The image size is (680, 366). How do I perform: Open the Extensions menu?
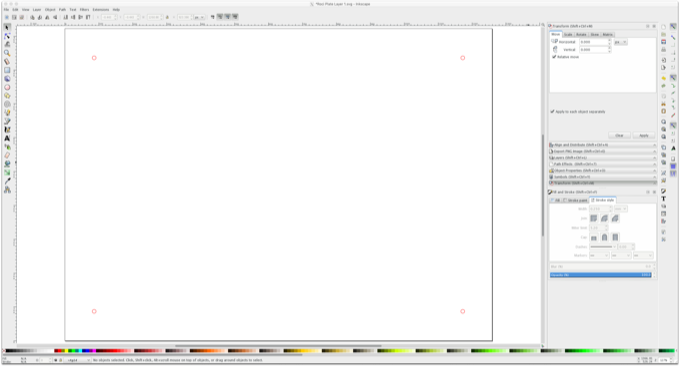click(x=101, y=10)
